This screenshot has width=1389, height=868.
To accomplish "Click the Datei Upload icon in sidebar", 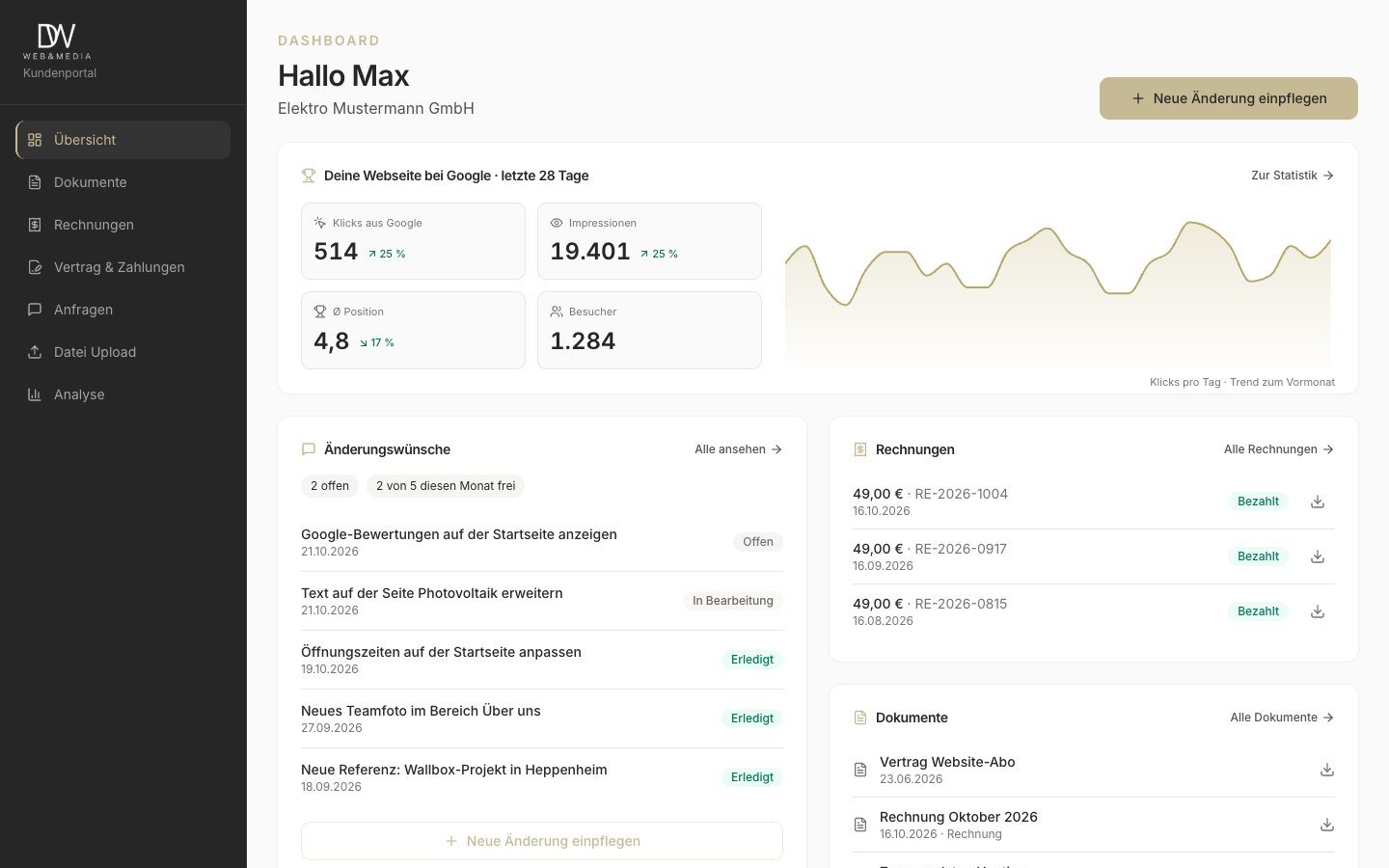I will point(35,352).
